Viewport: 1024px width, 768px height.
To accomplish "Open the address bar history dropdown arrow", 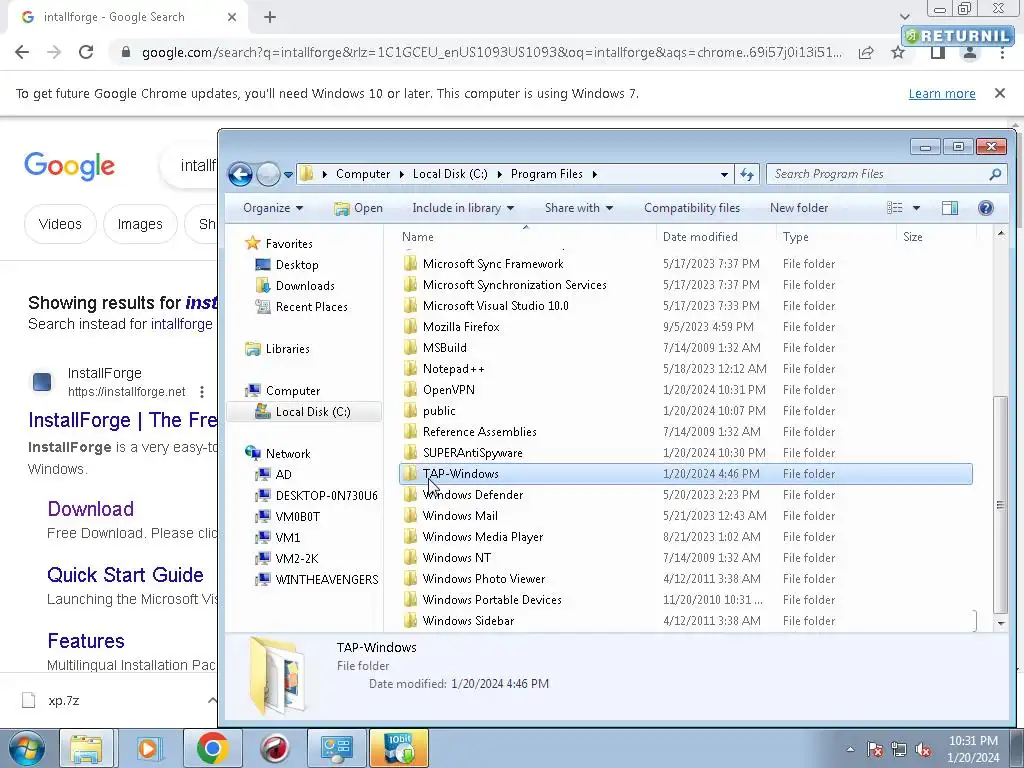I will click(x=724, y=174).
